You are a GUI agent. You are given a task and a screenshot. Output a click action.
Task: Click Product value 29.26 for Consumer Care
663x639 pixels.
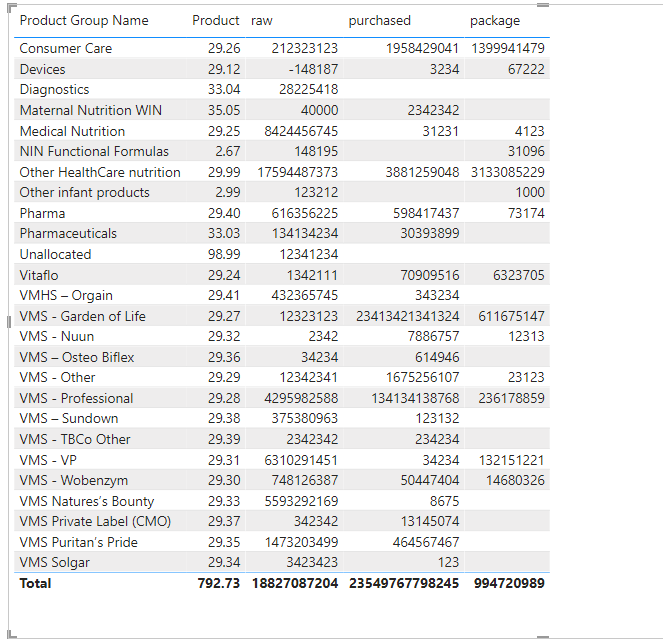pyautogui.click(x=224, y=48)
